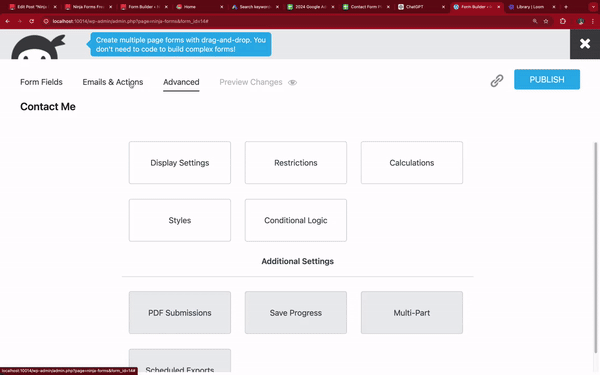Open Display Settings panel

pyautogui.click(x=180, y=163)
